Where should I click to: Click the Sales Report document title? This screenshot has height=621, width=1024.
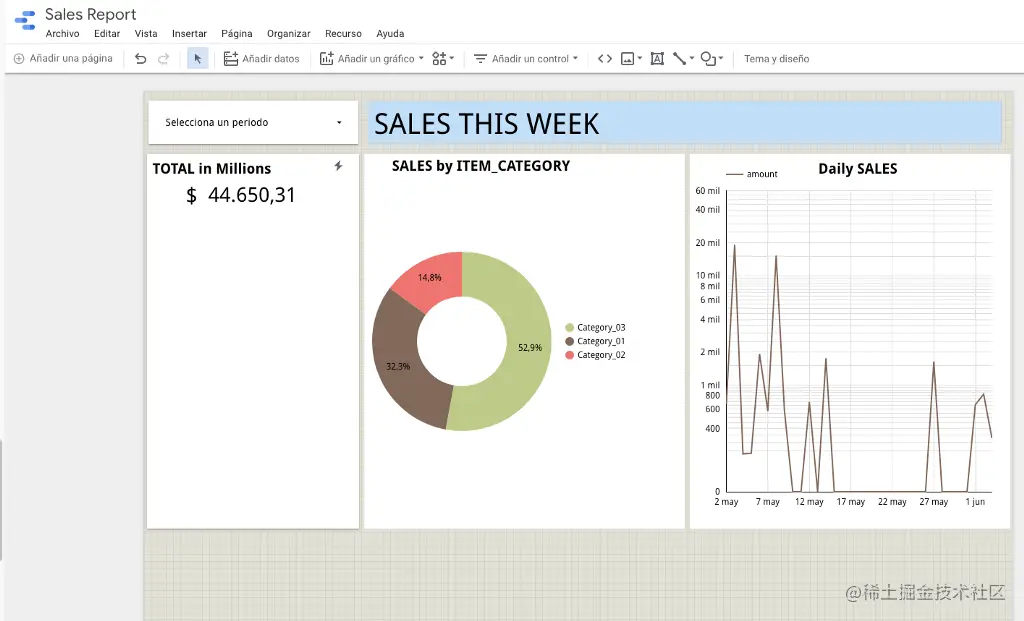click(90, 14)
